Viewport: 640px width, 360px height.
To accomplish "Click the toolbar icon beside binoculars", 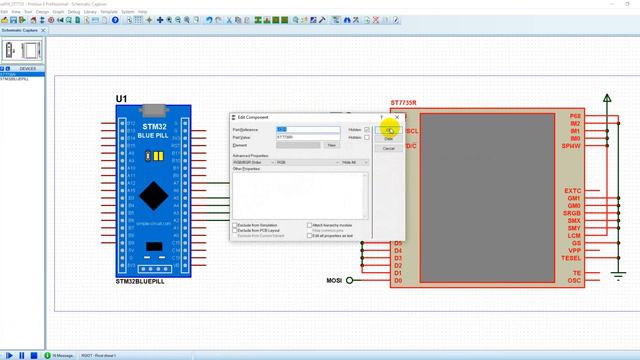I will [356, 20].
